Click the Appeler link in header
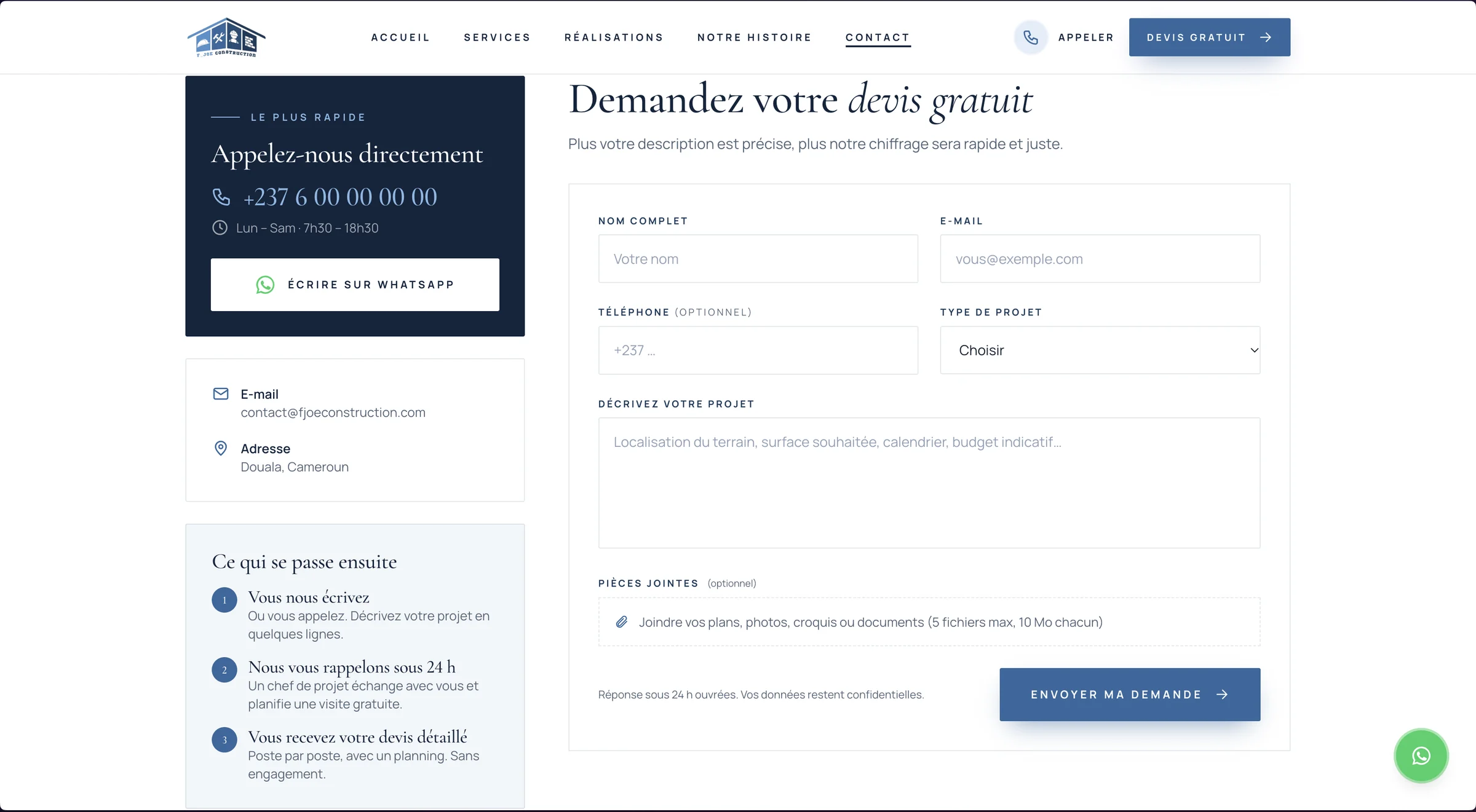The image size is (1476, 812). (1086, 37)
